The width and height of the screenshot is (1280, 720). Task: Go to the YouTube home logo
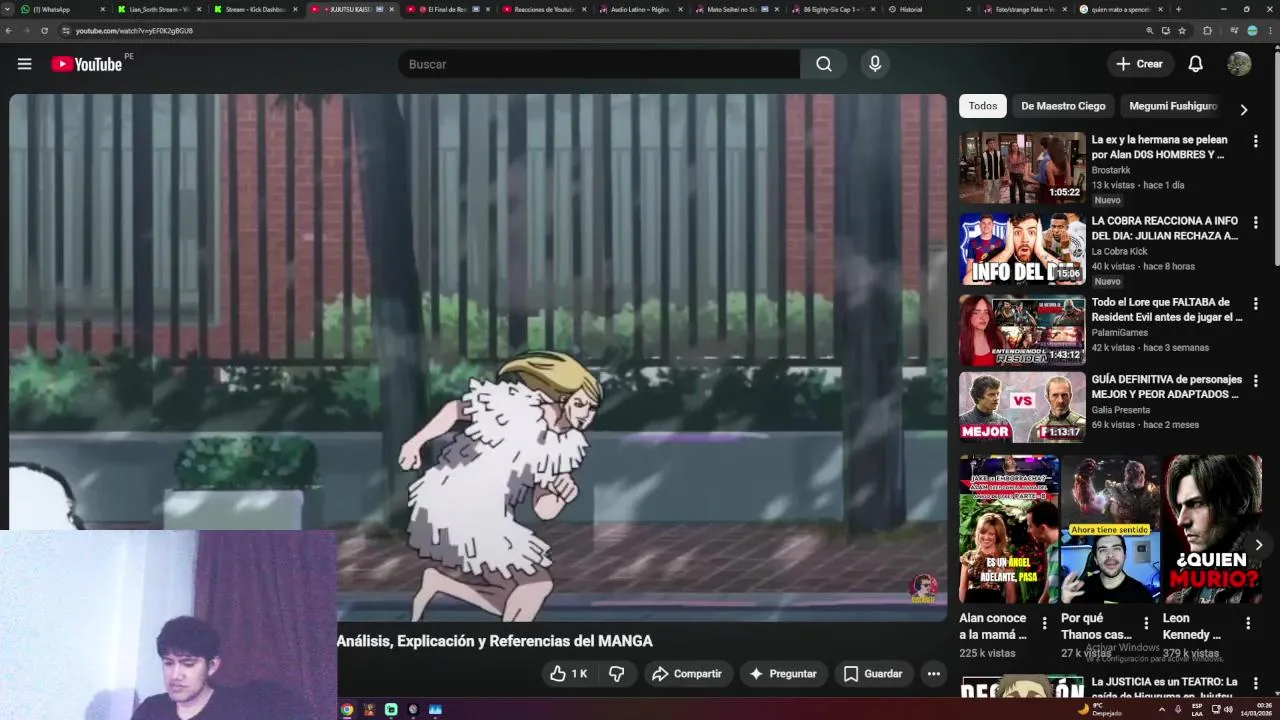pyautogui.click(x=86, y=64)
